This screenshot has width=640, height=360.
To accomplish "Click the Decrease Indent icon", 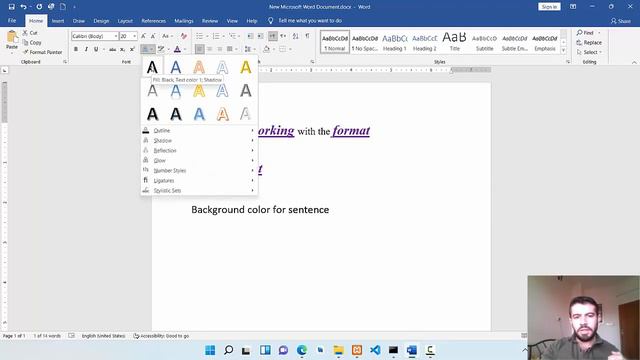I will tap(251, 36).
